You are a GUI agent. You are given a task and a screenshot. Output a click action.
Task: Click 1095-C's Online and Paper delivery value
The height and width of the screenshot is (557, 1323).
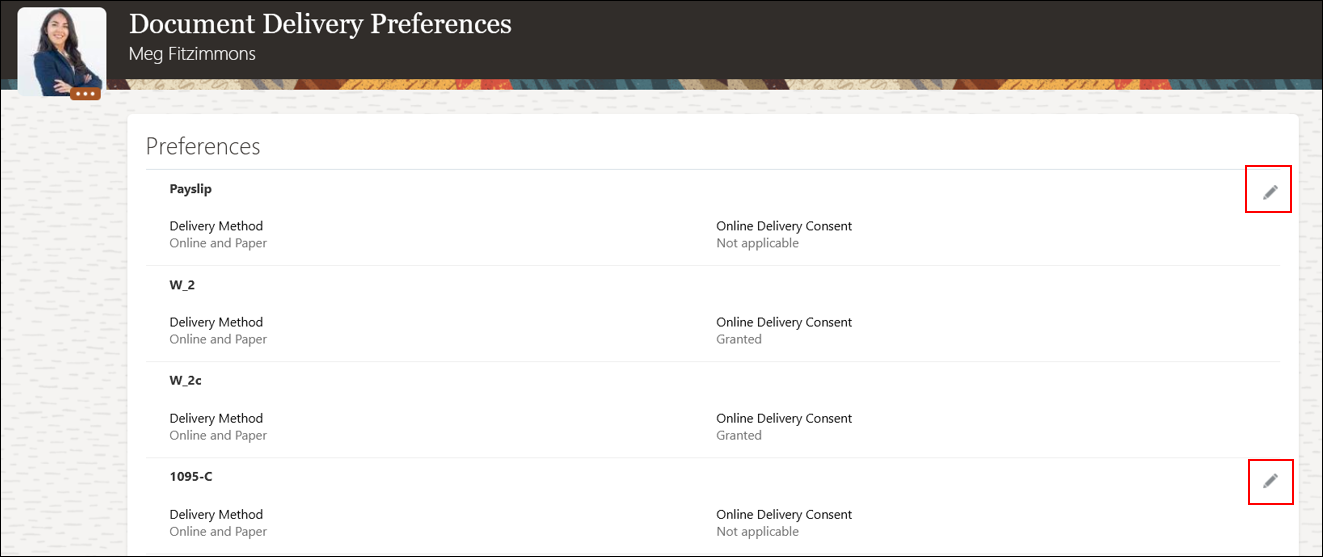(218, 531)
